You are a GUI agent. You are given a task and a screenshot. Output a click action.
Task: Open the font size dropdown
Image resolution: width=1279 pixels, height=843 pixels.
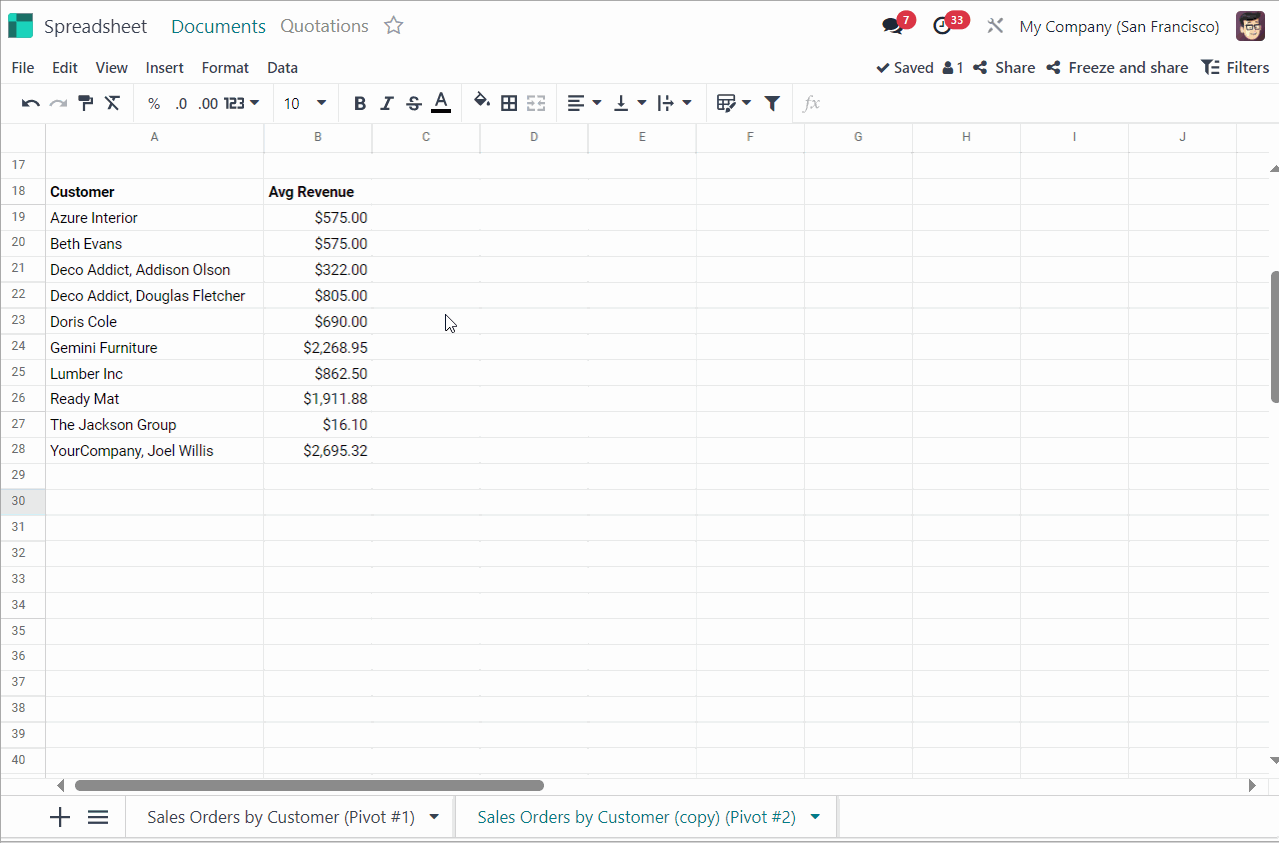coord(321,103)
